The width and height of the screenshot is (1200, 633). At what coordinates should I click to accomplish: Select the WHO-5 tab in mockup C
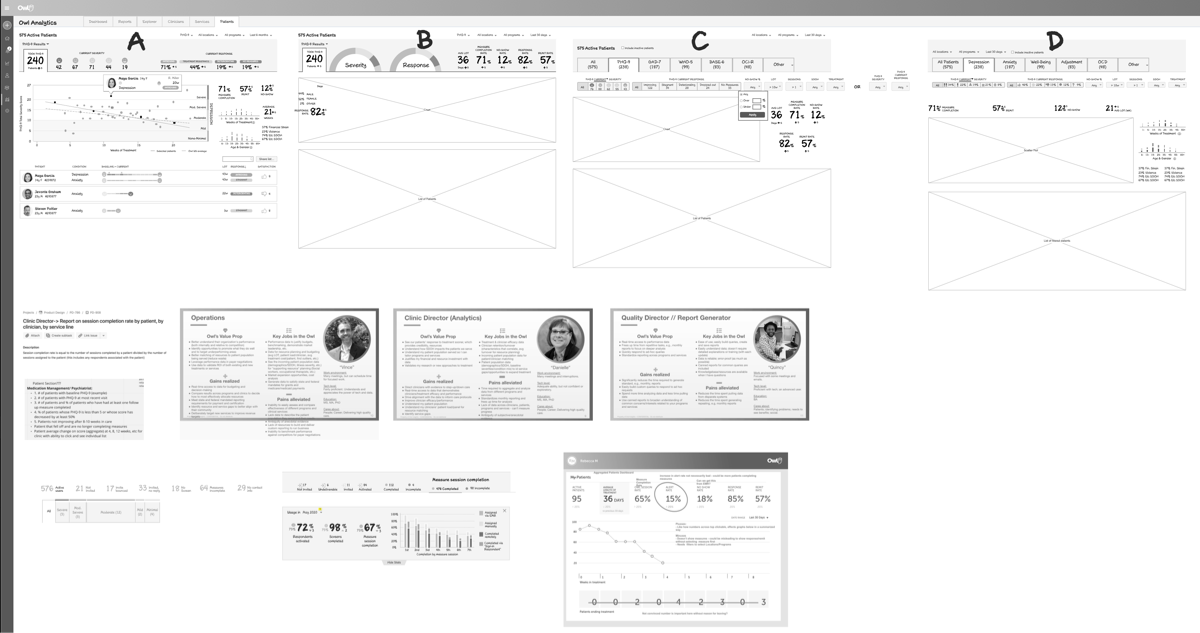point(685,64)
